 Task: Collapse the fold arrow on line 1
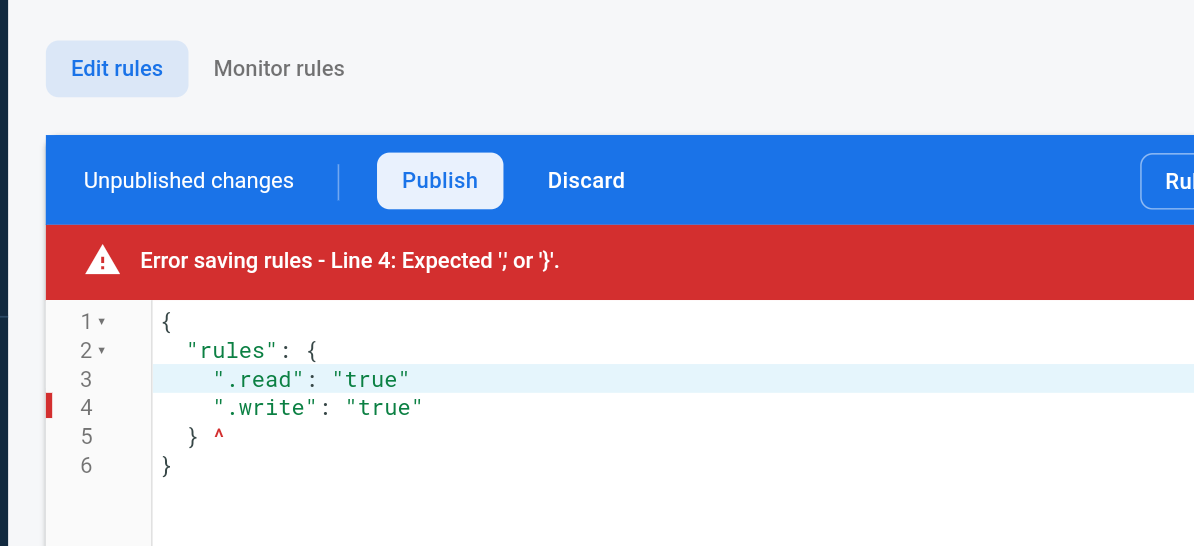[102, 321]
